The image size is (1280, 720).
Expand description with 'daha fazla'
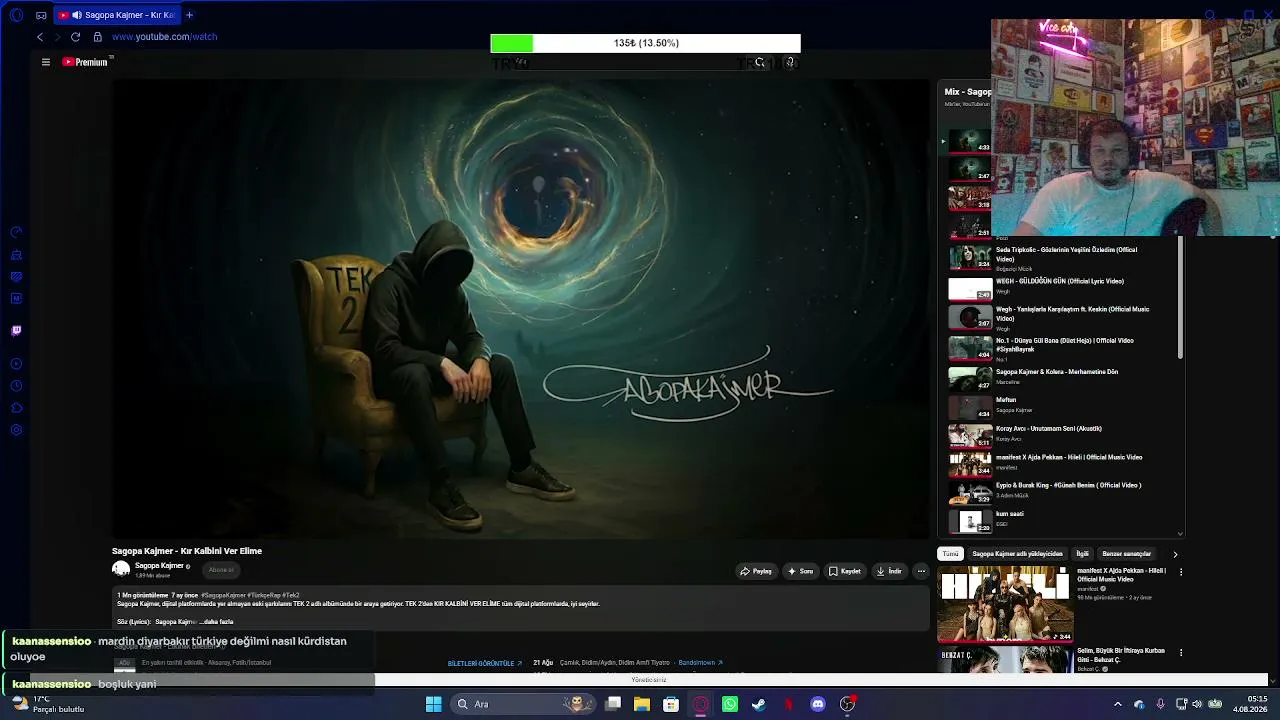point(218,622)
